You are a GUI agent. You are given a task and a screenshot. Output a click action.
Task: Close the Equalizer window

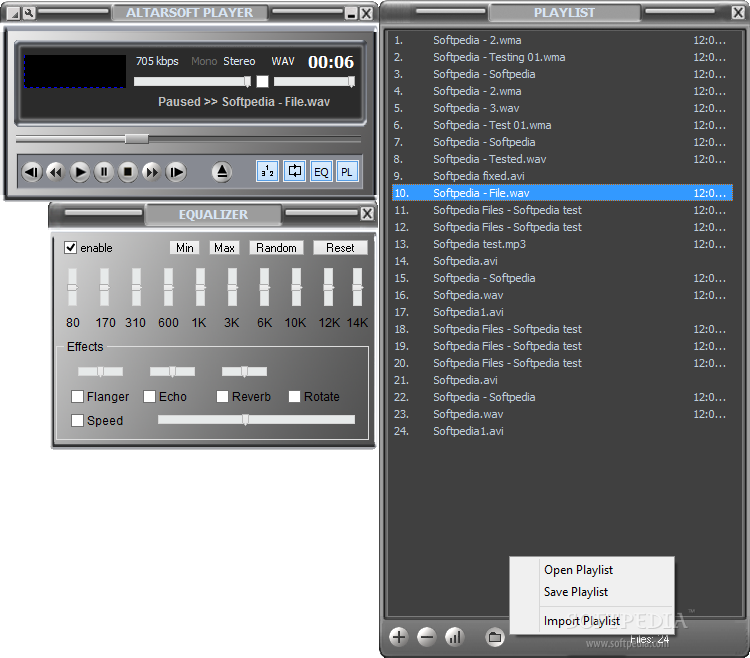coord(367,214)
